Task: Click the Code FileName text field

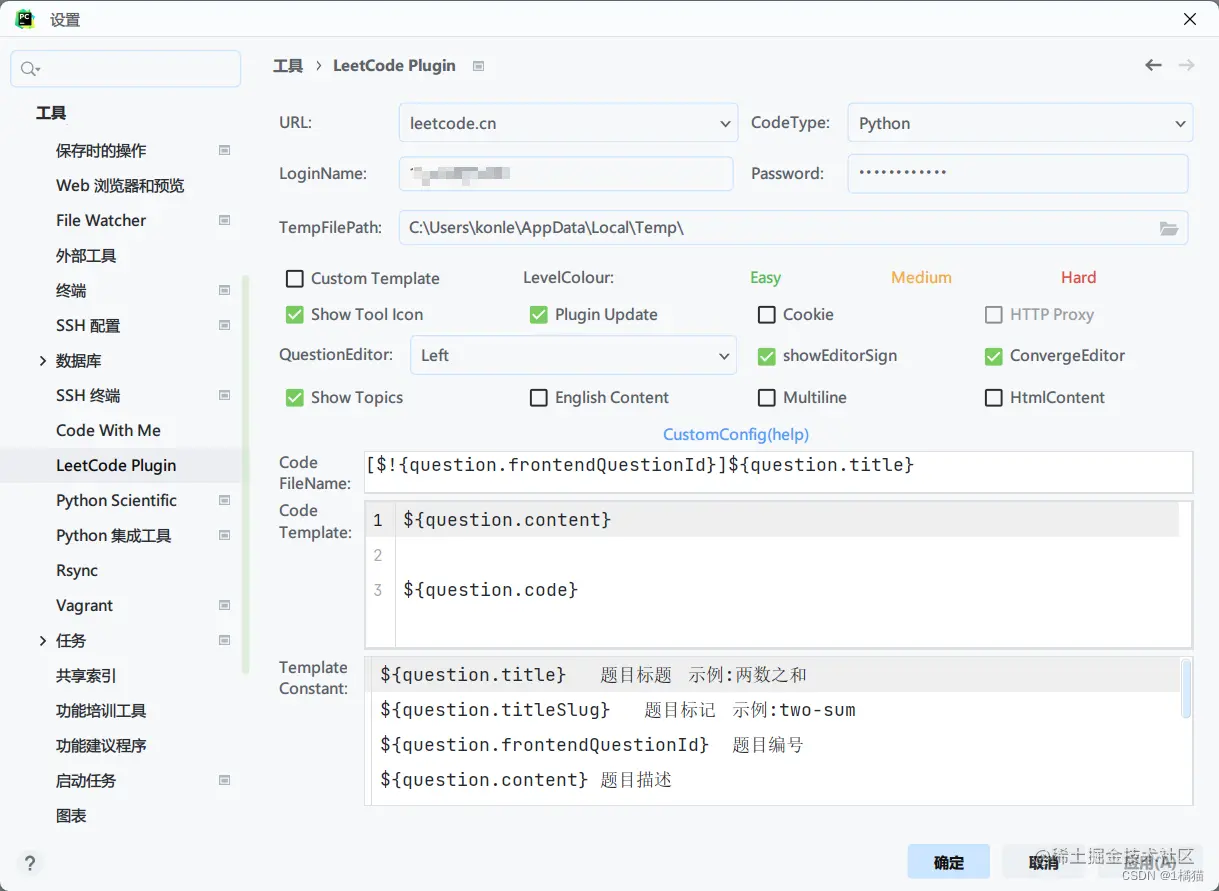Action: 780,471
